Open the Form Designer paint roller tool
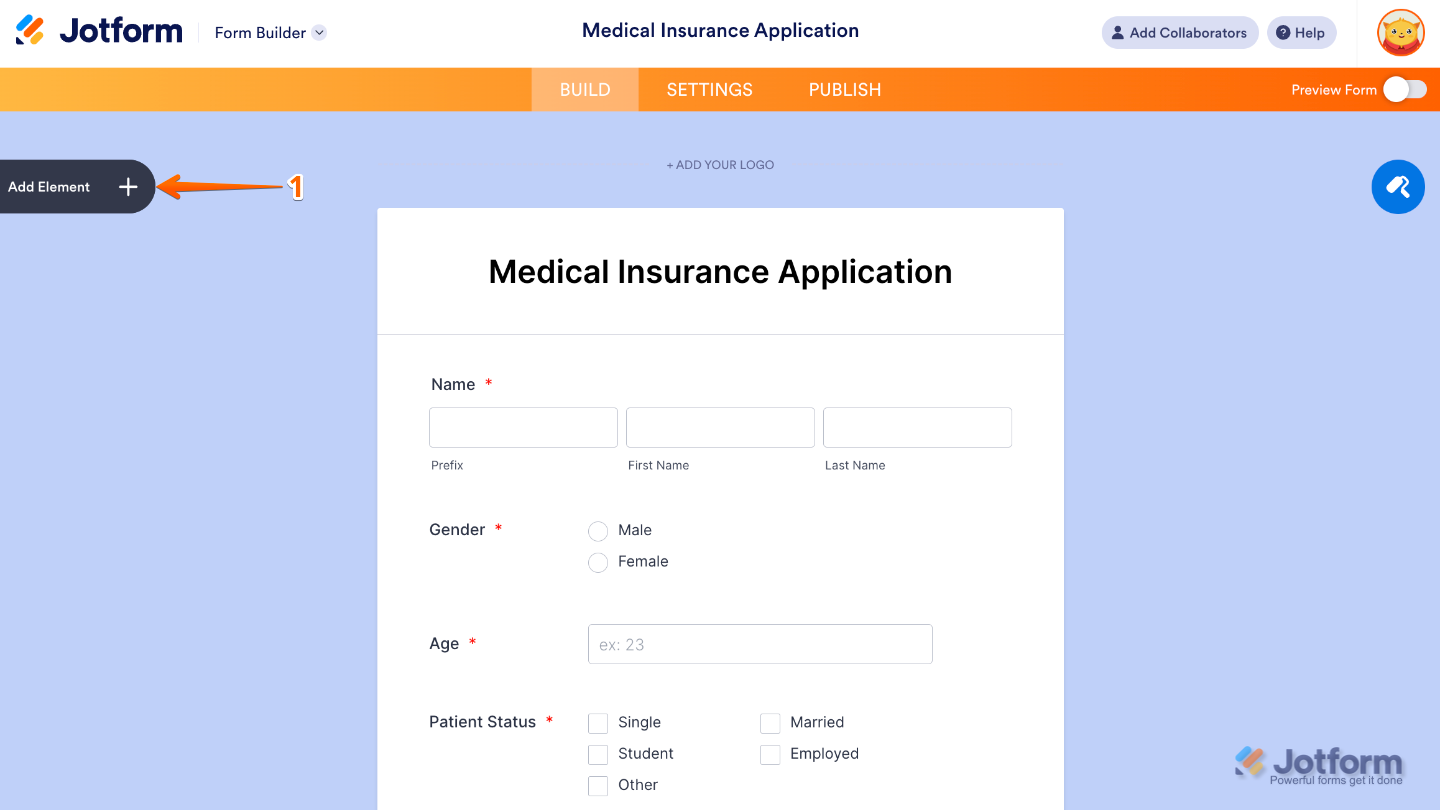Image resolution: width=1440 pixels, height=810 pixels. point(1398,186)
